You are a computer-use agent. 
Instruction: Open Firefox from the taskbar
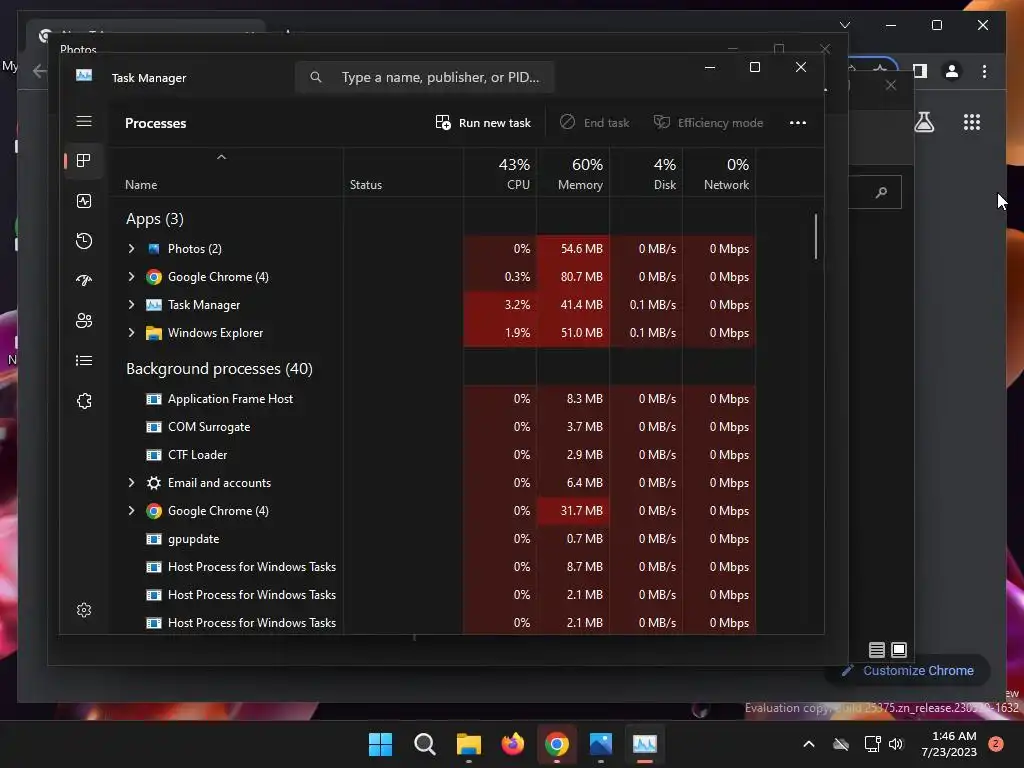tap(513, 744)
